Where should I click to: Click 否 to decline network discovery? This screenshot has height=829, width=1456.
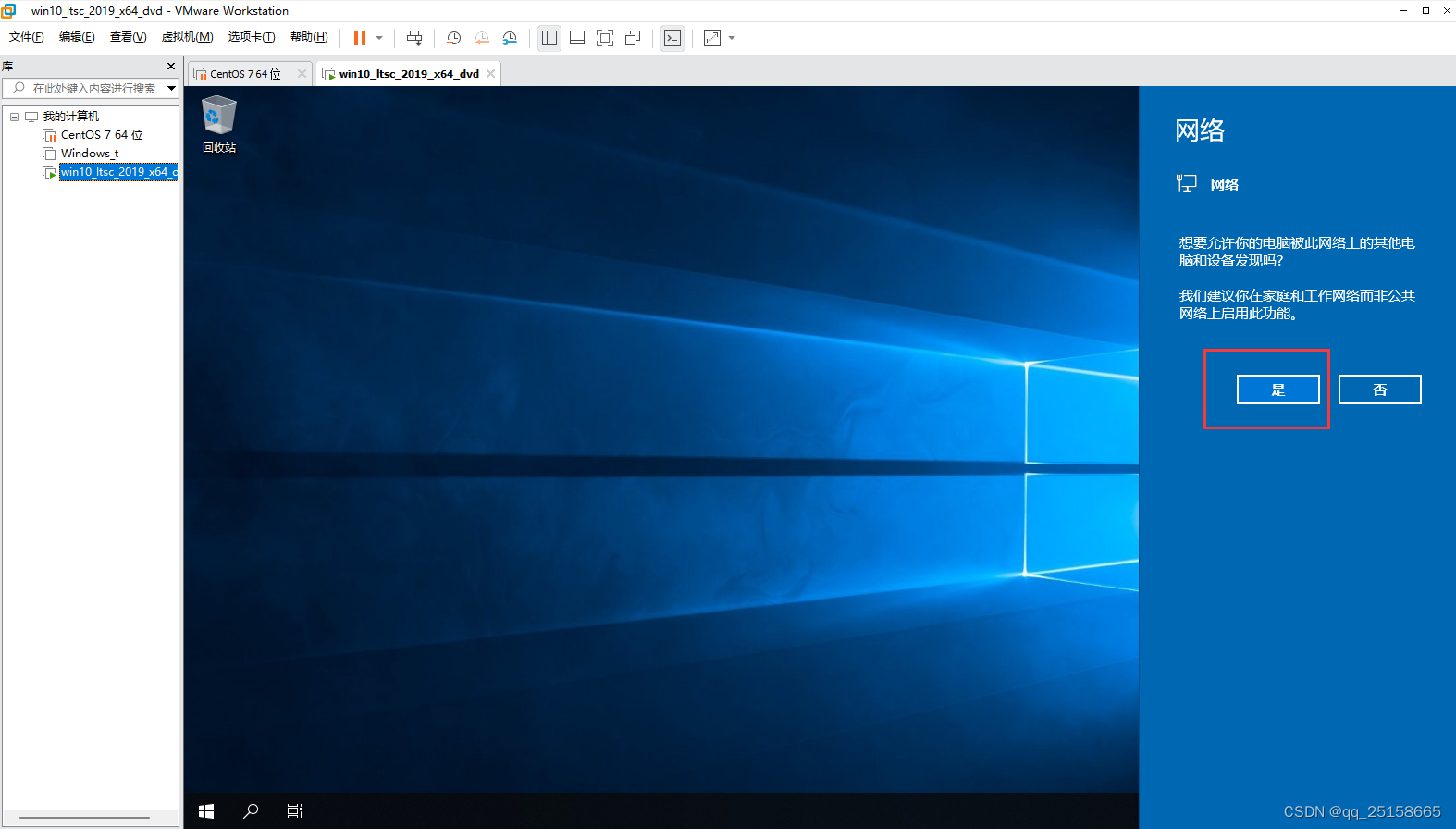tap(1379, 390)
